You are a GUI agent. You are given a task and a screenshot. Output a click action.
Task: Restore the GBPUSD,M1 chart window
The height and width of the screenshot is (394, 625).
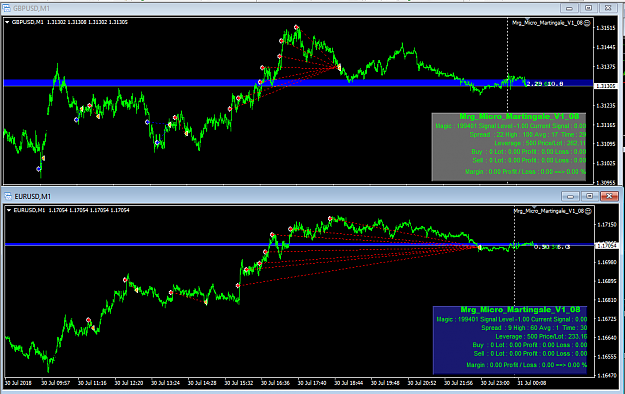coord(589,8)
